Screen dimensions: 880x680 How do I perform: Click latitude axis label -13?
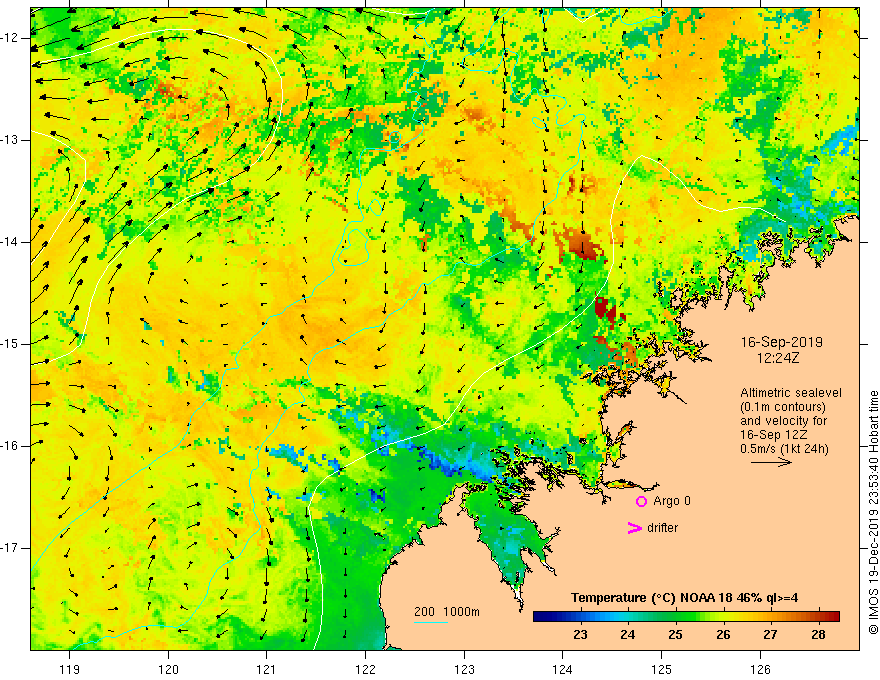[11, 140]
